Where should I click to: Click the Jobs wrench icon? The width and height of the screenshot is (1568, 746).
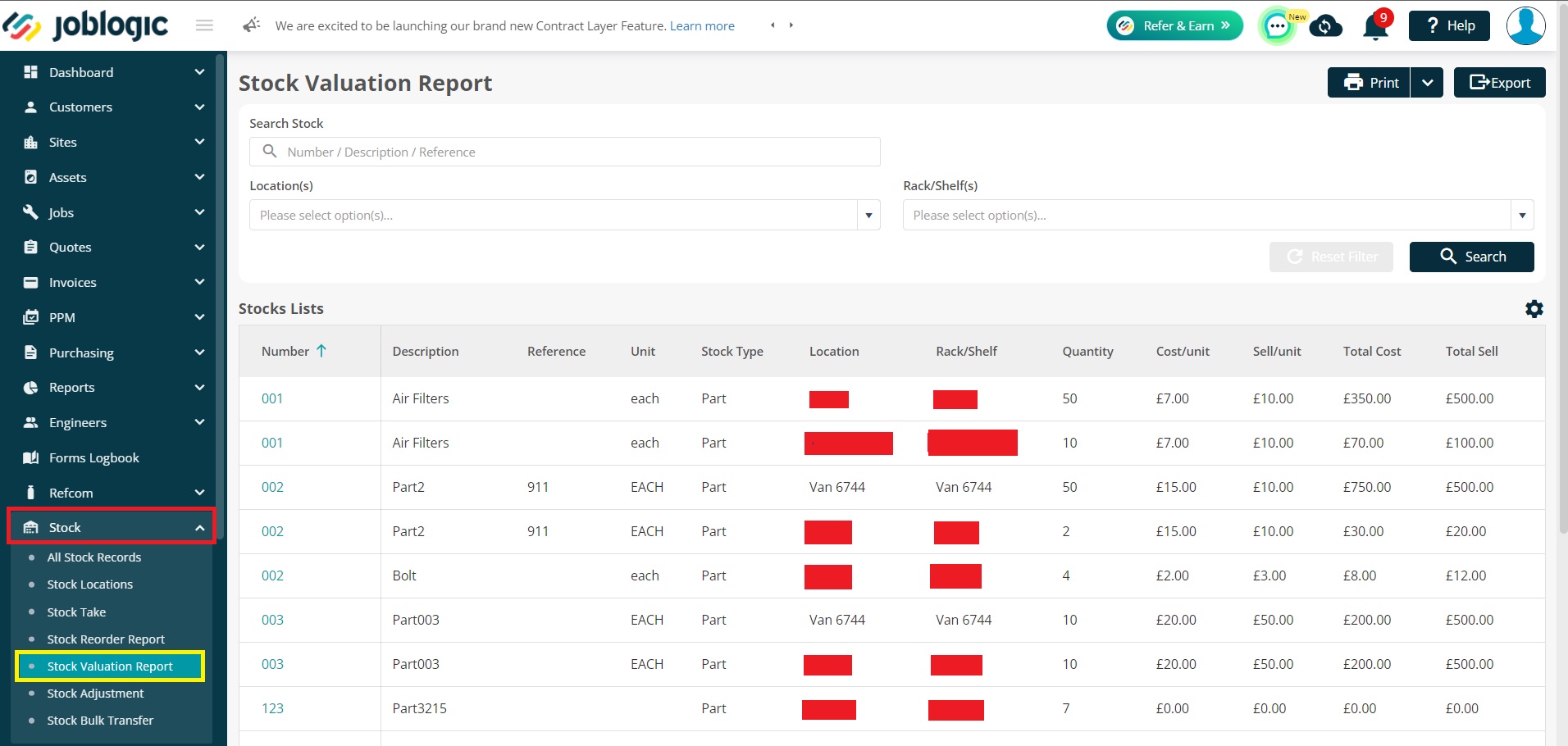pyautogui.click(x=31, y=212)
